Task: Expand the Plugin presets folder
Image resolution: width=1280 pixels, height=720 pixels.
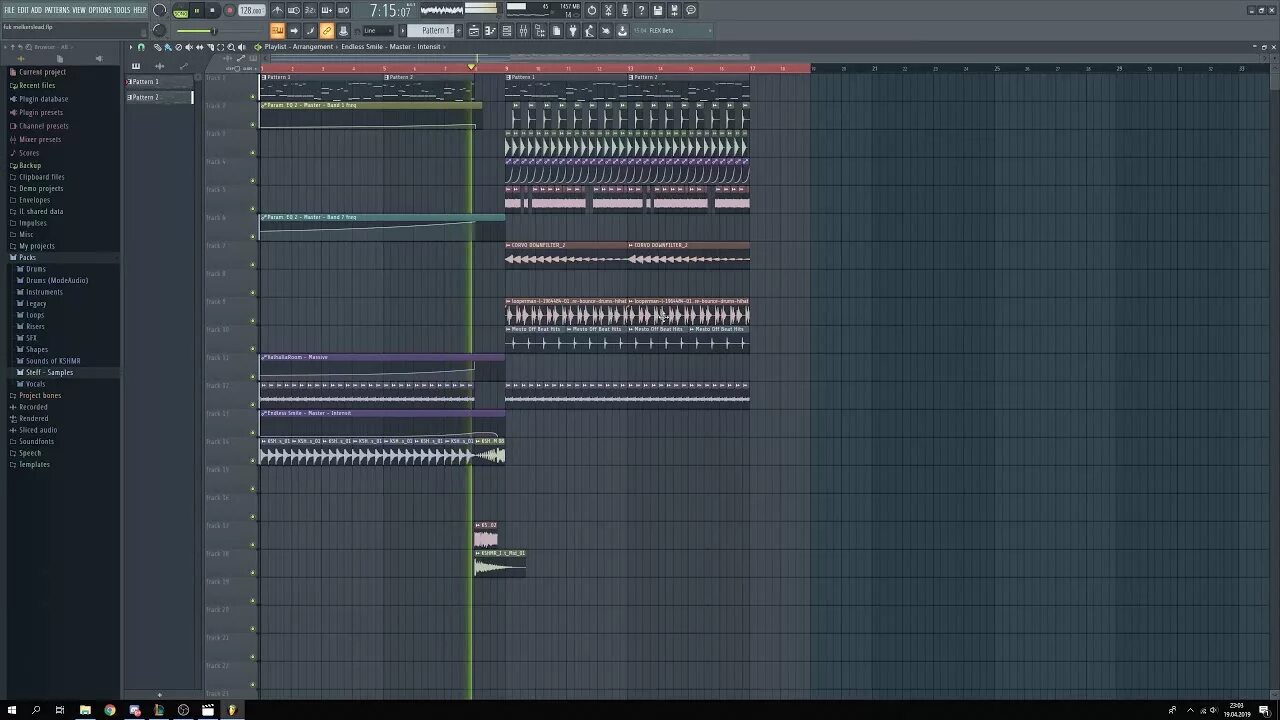Action: click(x=40, y=112)
